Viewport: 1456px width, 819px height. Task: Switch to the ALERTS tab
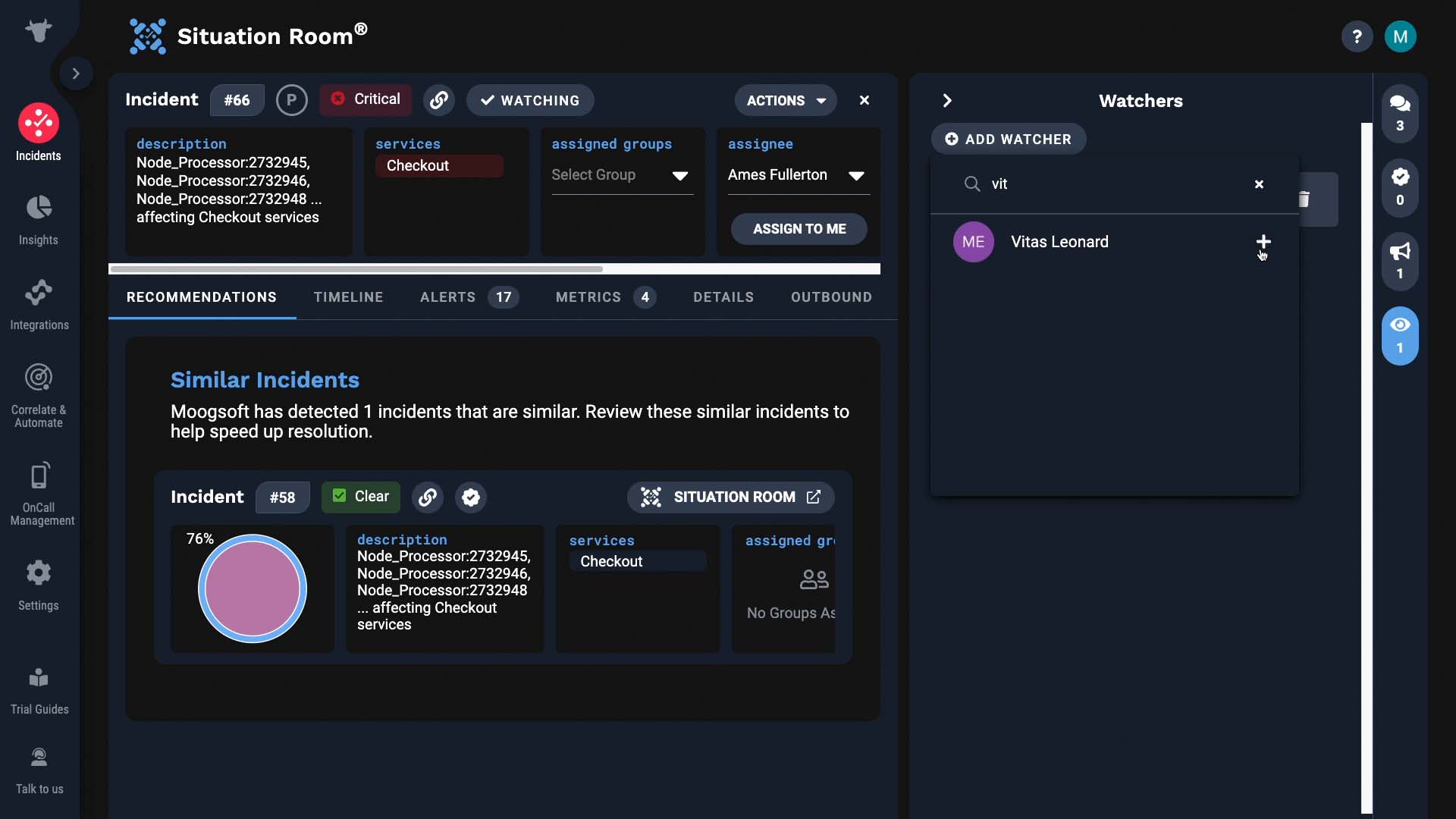click(469, 297)
